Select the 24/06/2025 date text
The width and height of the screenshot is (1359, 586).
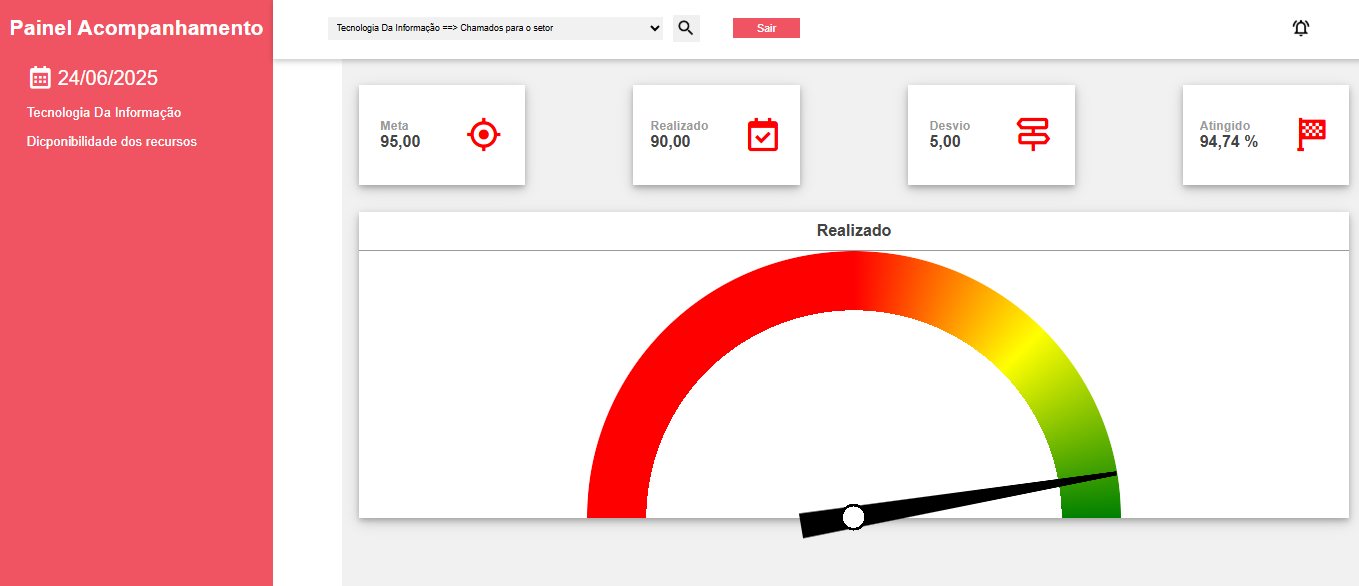[x=107, y=78]
